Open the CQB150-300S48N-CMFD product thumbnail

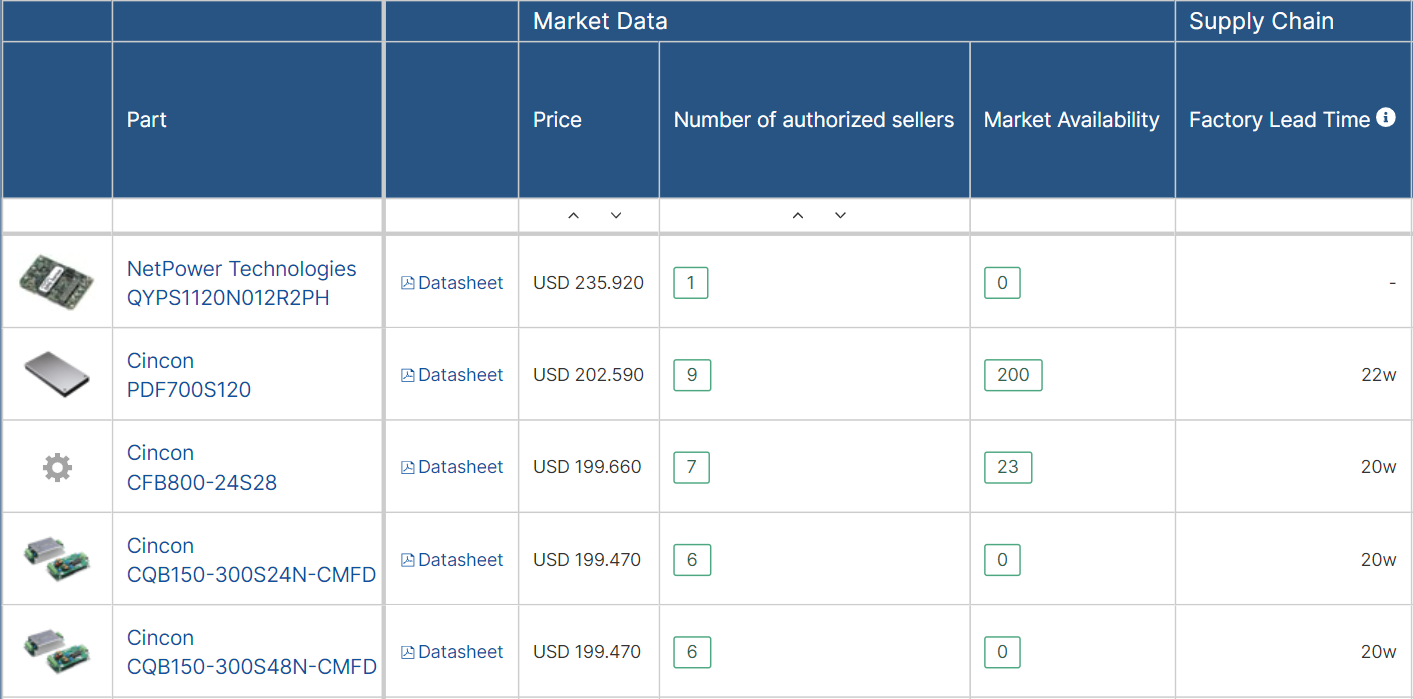[x=57, y=652]
